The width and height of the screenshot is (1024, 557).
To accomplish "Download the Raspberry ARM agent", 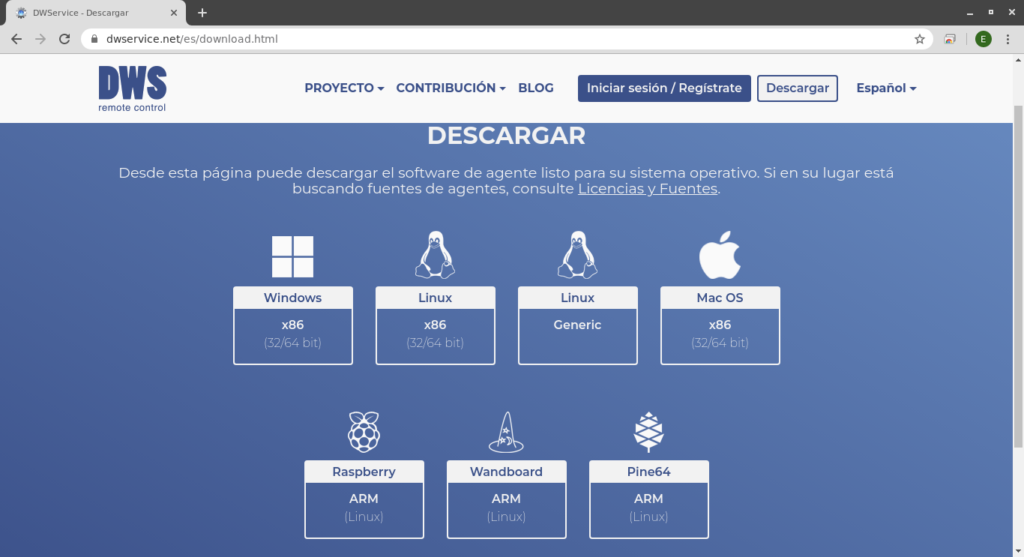I will pos(364,500).
